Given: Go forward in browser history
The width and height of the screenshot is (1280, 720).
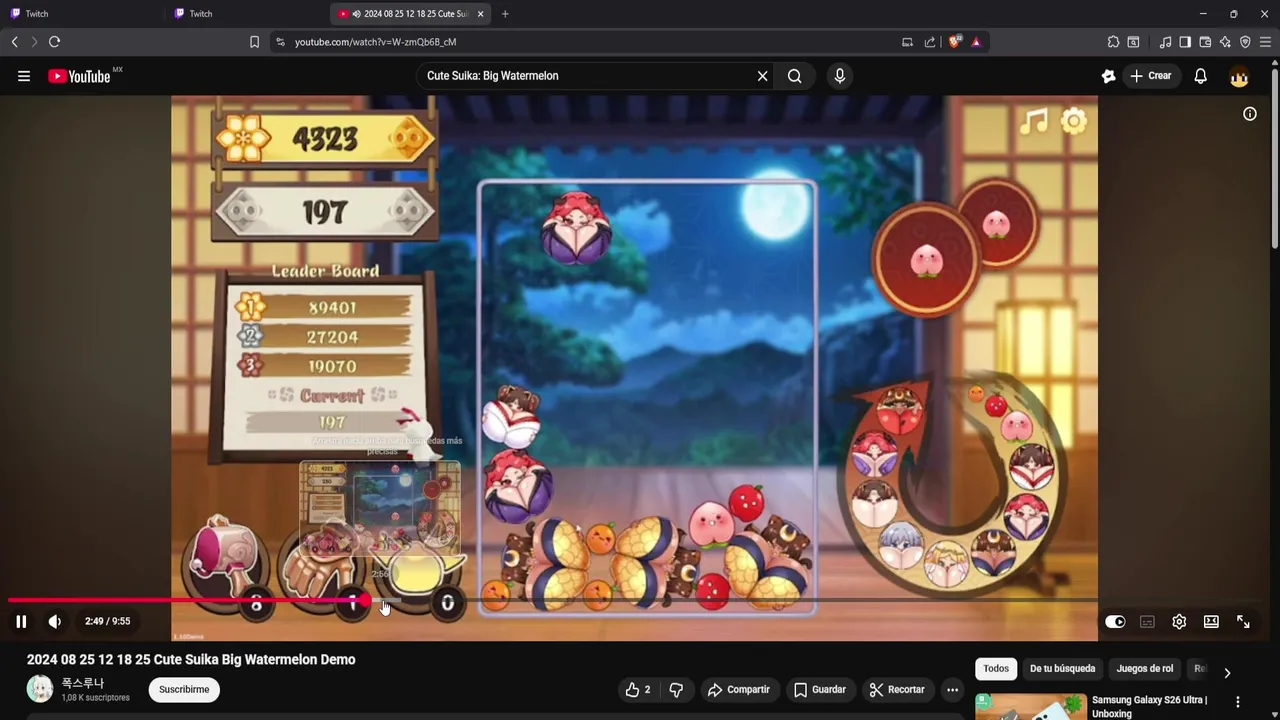Looking at the screenshot, I should pyautogui.click(x=34, y=42).
